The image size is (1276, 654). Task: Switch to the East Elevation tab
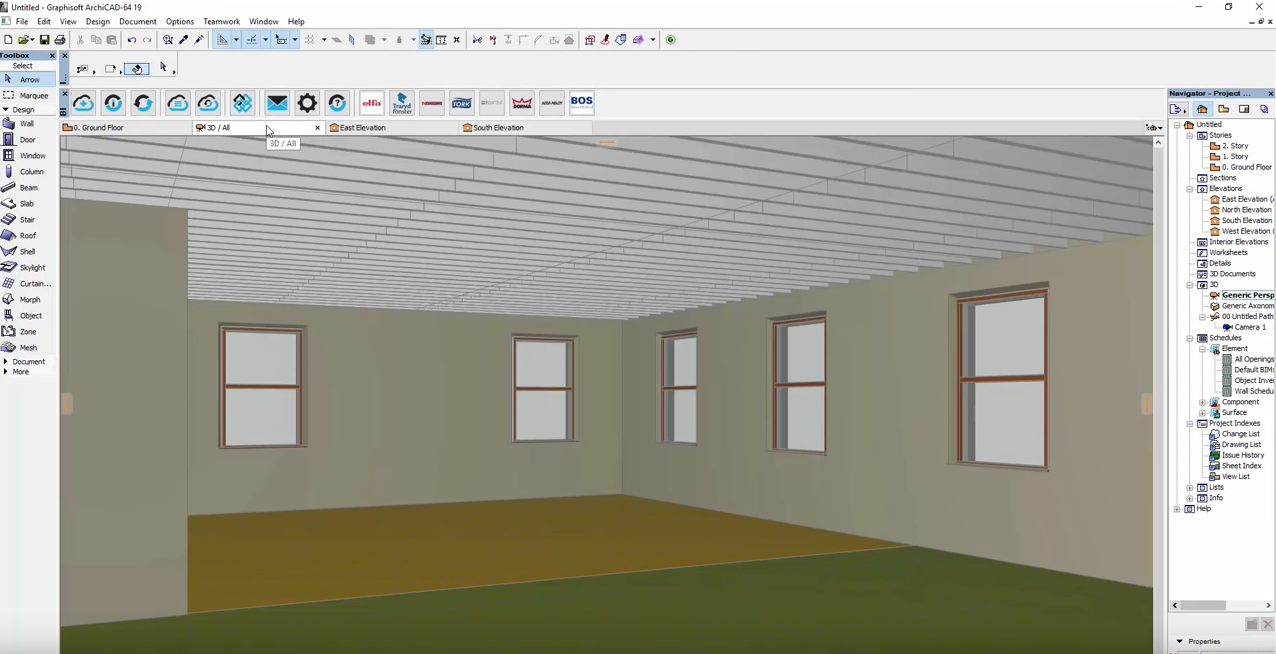(363, 127)
